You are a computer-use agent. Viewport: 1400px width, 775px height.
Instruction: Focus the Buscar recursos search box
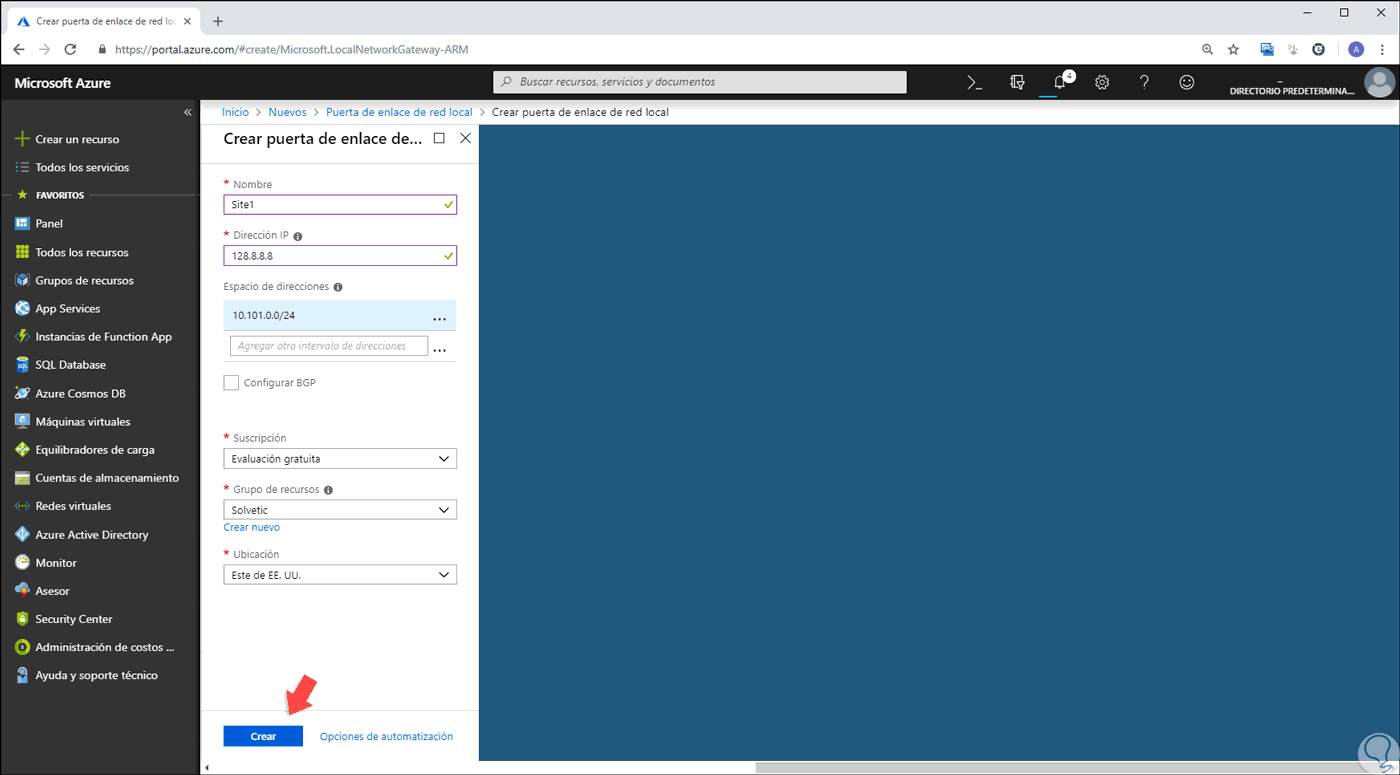click(700, 82)
